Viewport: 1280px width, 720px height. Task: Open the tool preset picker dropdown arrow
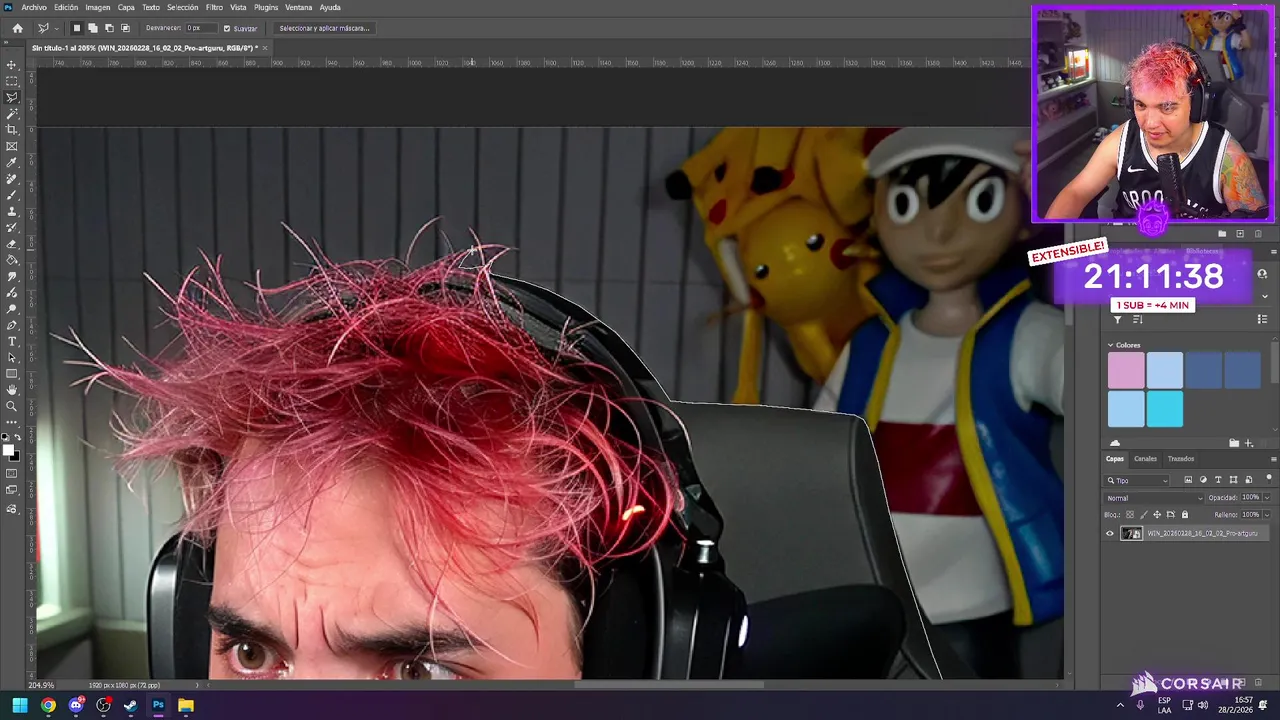point(56,28)
